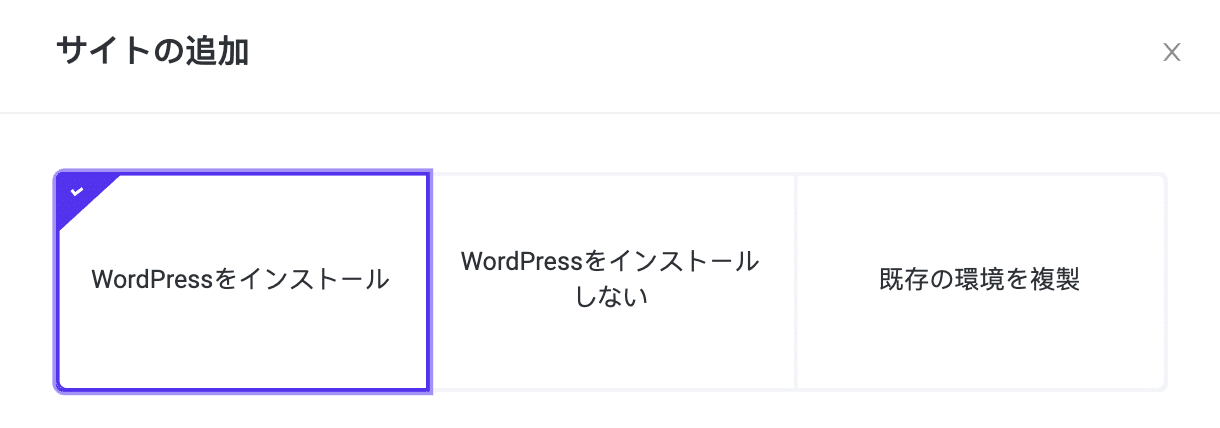The width and height of the screenshot is (1220, 428).
Task: Click the サイトの追加 dialog title
Action: (152, 51)
